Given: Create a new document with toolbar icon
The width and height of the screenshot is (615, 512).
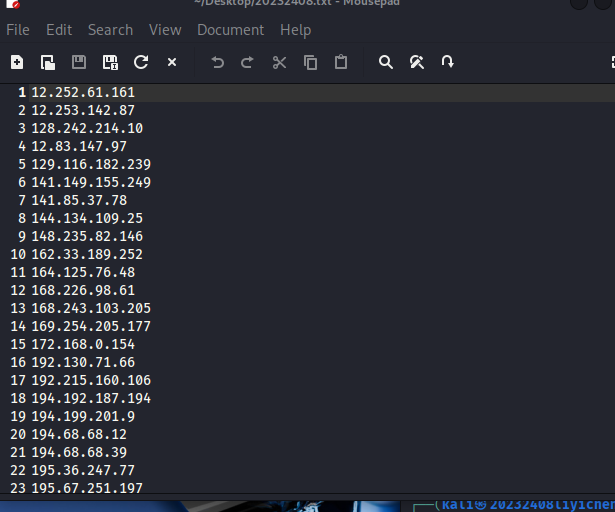Looking at the screenshot, I should point(17,62).
